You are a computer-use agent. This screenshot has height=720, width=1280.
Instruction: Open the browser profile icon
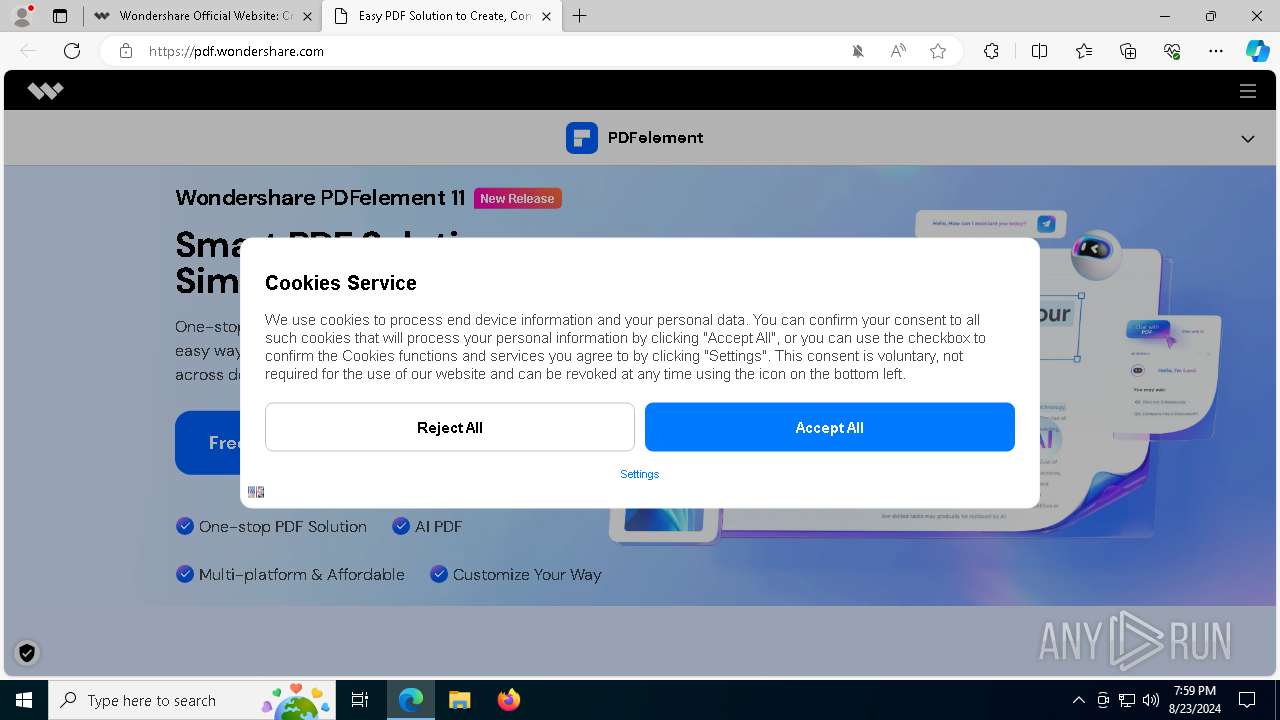pyautogui.click(x=22, y=16)
